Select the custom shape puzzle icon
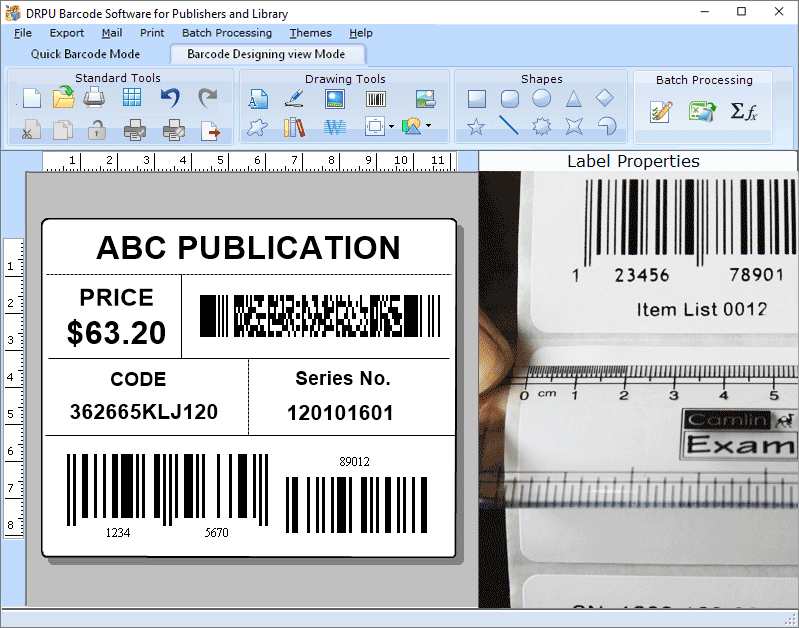 tap(257, 127)
